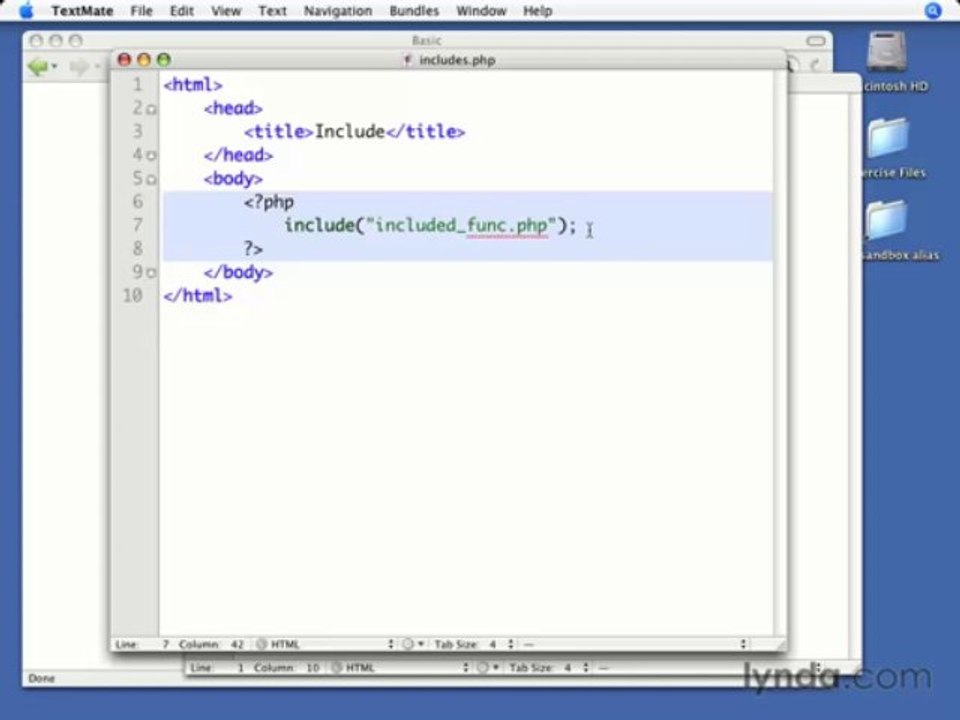Open Tab Size dropdown in Basic window status bar
The image size is (960, 720).
pyautogui.click(x=549, y=667)
